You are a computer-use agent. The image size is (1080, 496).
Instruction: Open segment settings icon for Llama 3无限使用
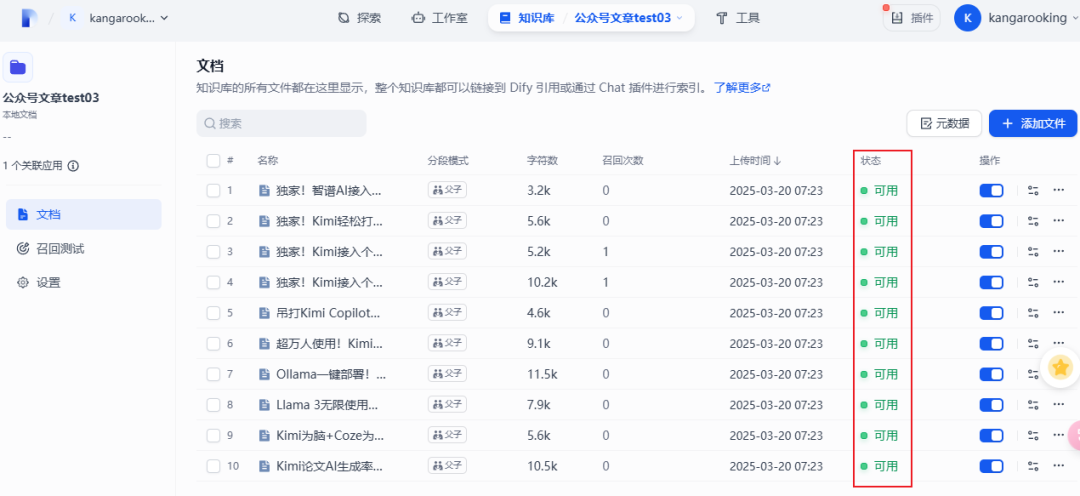coord(1032,405)
